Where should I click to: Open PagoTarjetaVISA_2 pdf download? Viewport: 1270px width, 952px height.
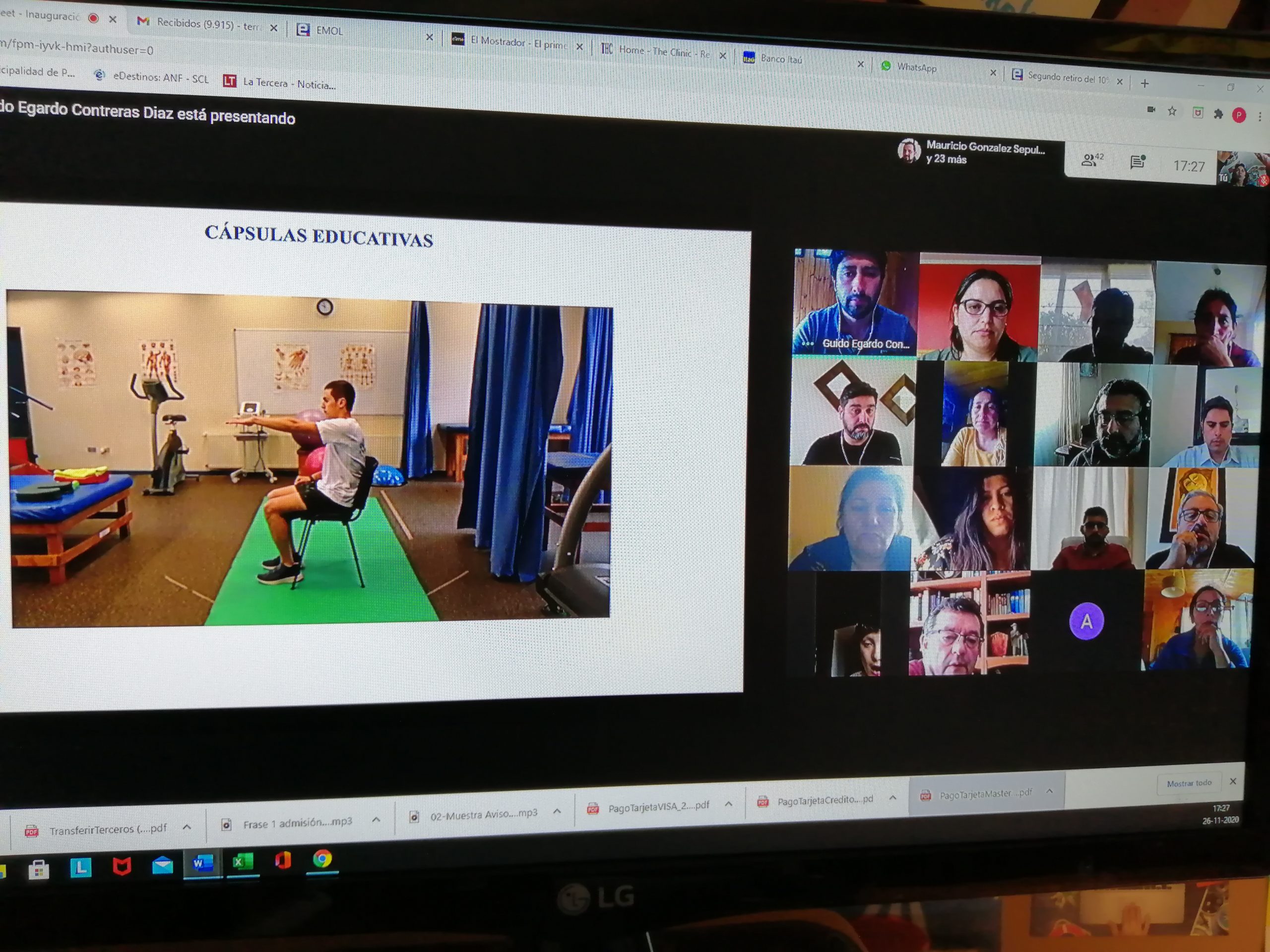click(648, 807)
